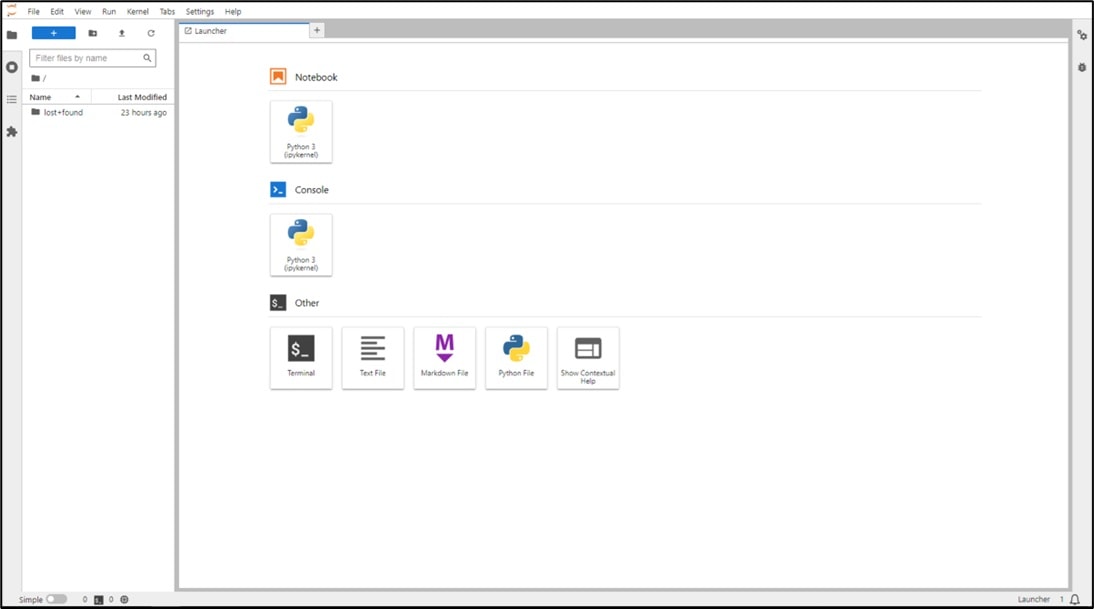Open the View menu
Image resolution: width=1094 pixels, height=609 pixels.
coord(83,11)
